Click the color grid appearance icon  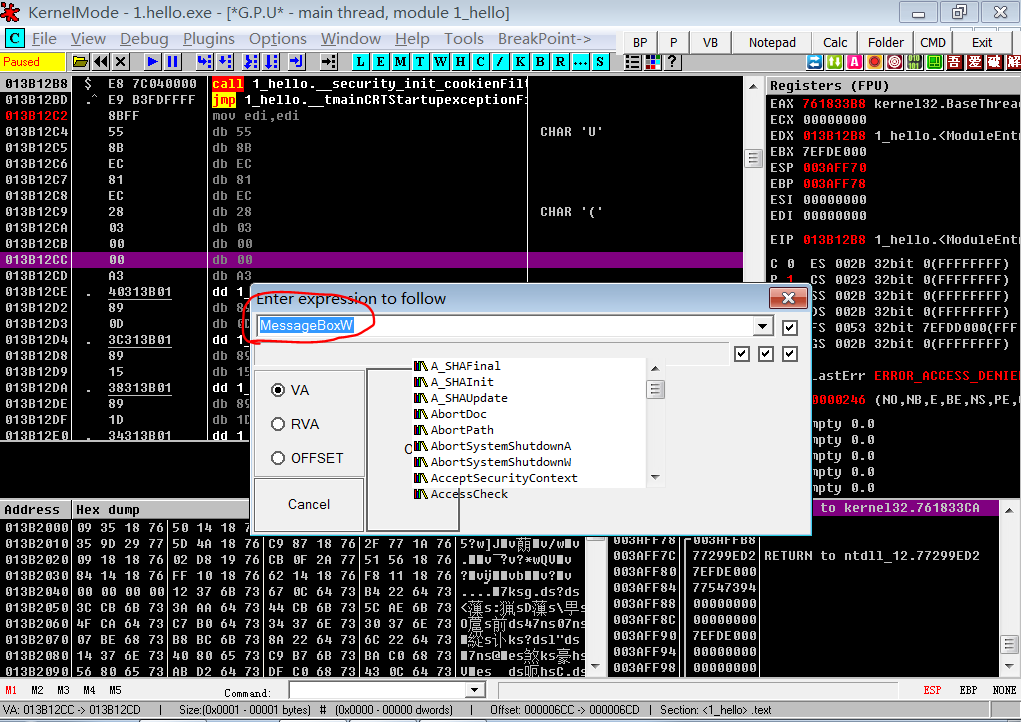(x=652, y=62)
